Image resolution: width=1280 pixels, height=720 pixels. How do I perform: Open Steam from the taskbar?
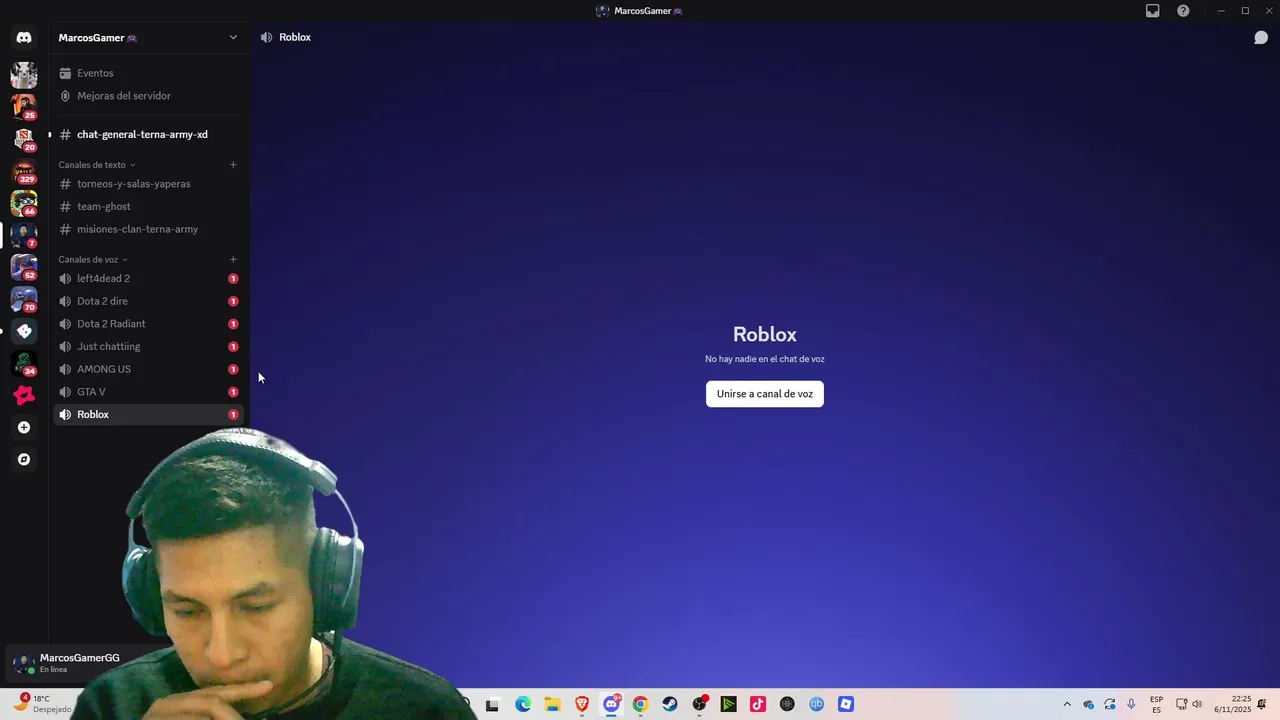click(670, 705)
